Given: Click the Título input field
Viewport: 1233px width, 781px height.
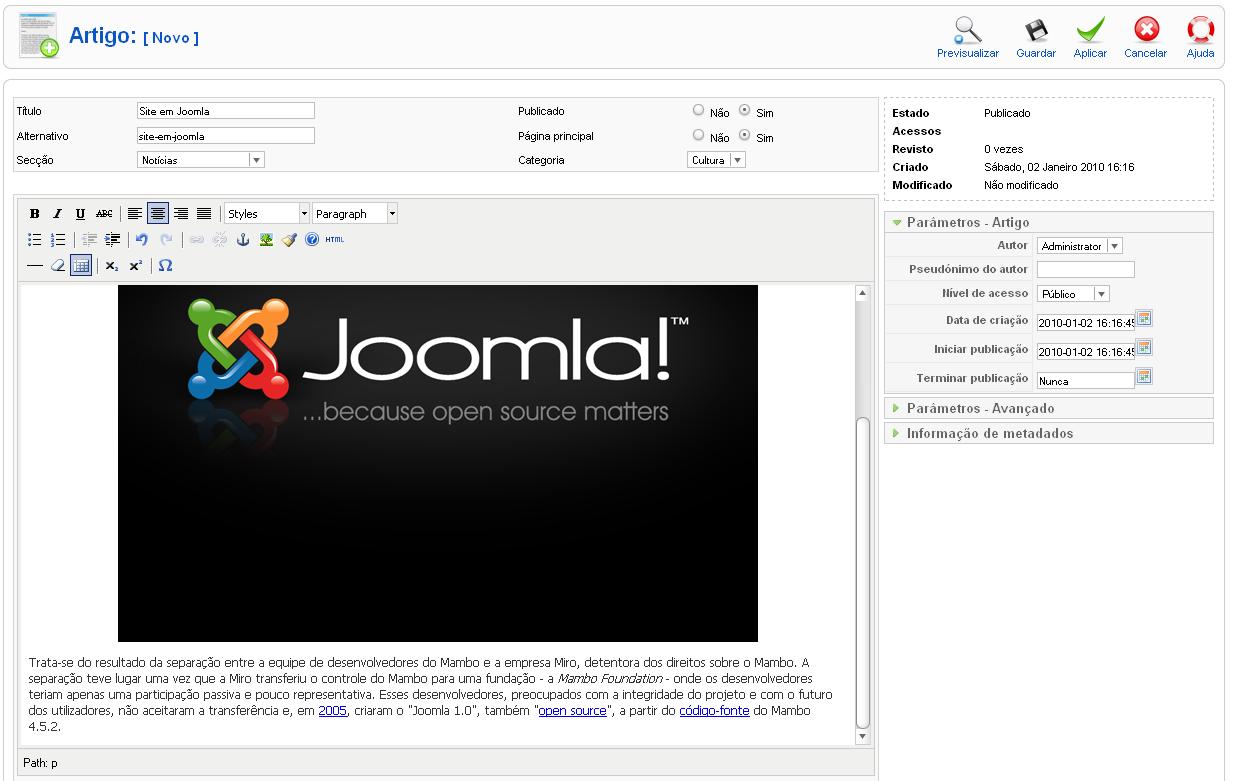Looking at the screenshot, I should (226, 111).
